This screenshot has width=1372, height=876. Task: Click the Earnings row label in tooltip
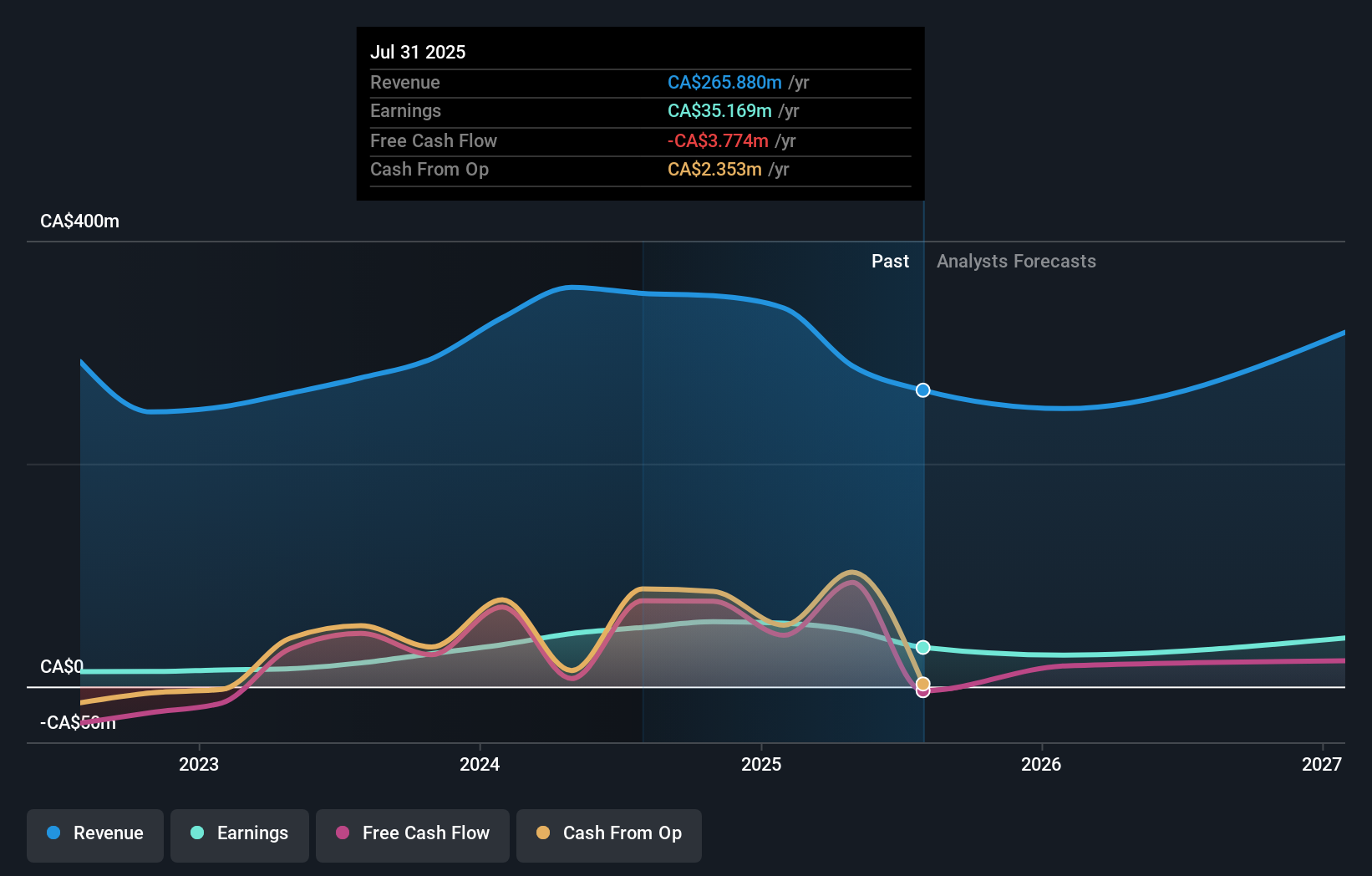[x=405, y=111]
